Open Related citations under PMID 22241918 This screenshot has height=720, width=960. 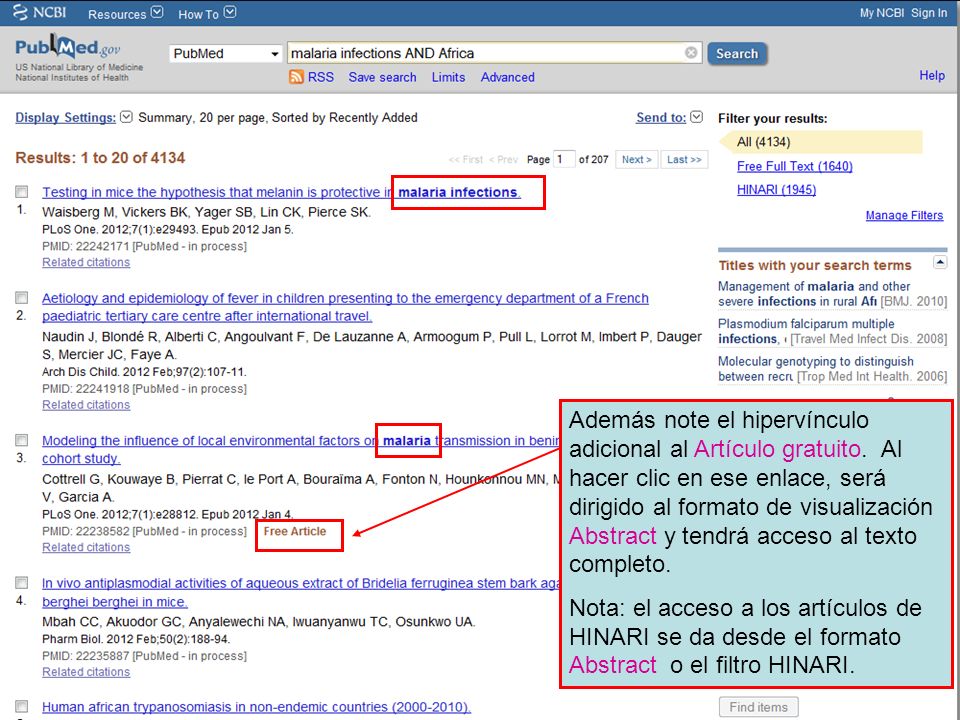[86, 405]
